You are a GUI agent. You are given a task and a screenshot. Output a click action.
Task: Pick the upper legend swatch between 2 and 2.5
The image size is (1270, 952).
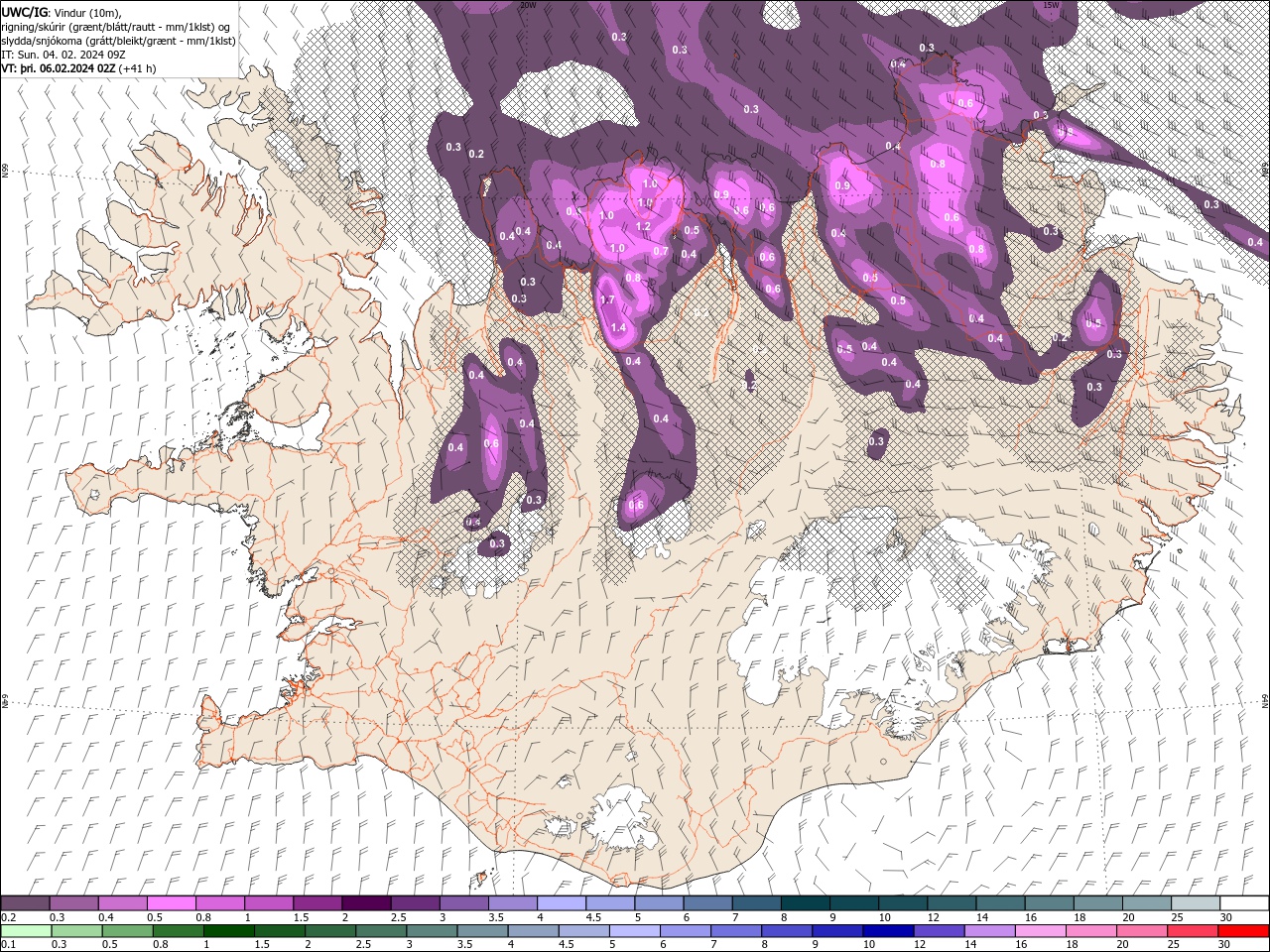coord(366,903)
